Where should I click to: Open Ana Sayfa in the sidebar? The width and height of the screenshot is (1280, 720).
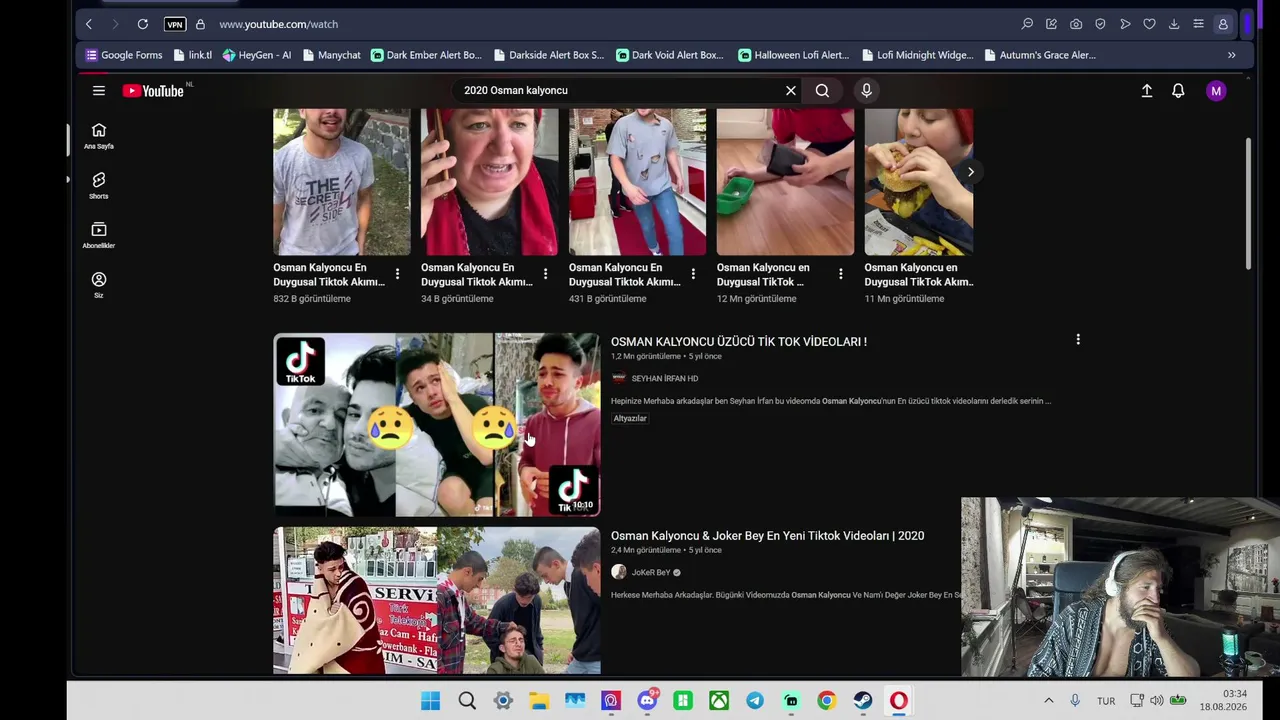click(x=99, y=136)
